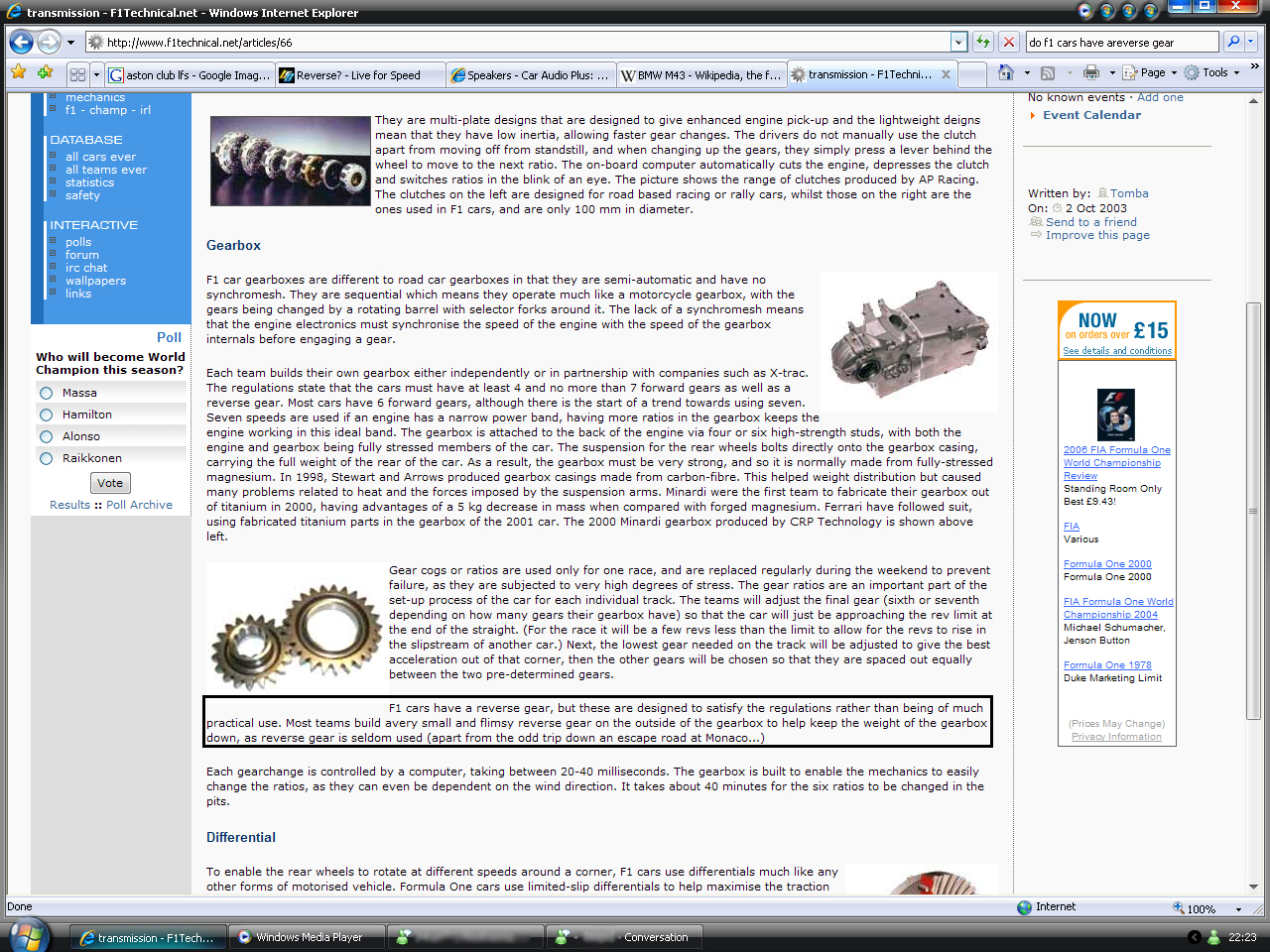Go forward with the Forward arrow

click(49, 42)
